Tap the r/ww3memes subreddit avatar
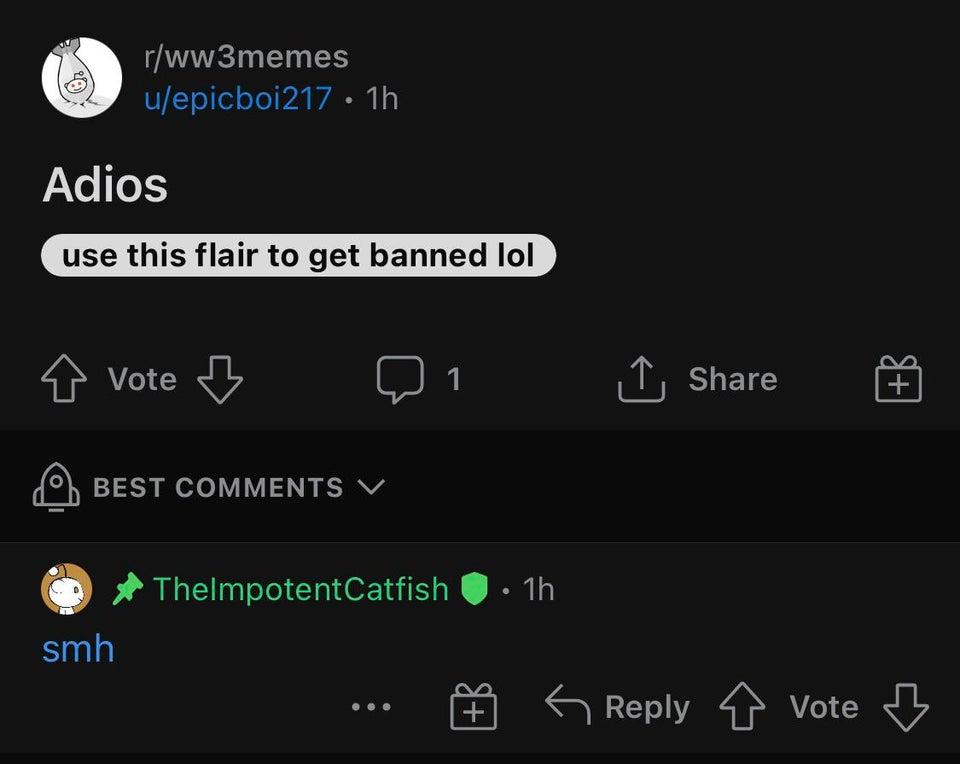Screen dimensions: 960x764 (x=82, y=78)
